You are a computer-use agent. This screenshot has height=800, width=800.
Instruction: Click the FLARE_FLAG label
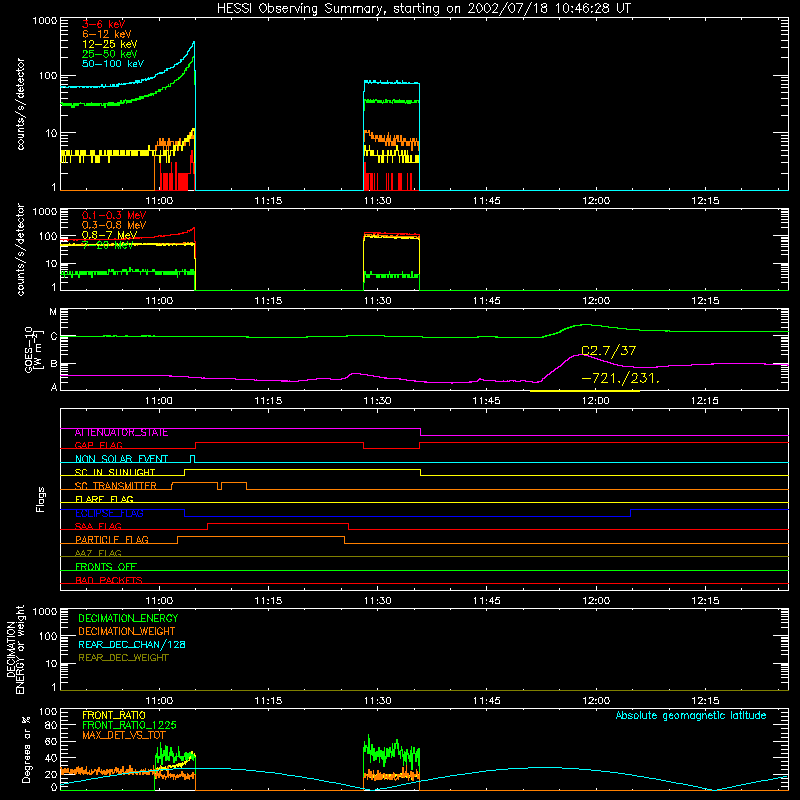coord(104,499)
